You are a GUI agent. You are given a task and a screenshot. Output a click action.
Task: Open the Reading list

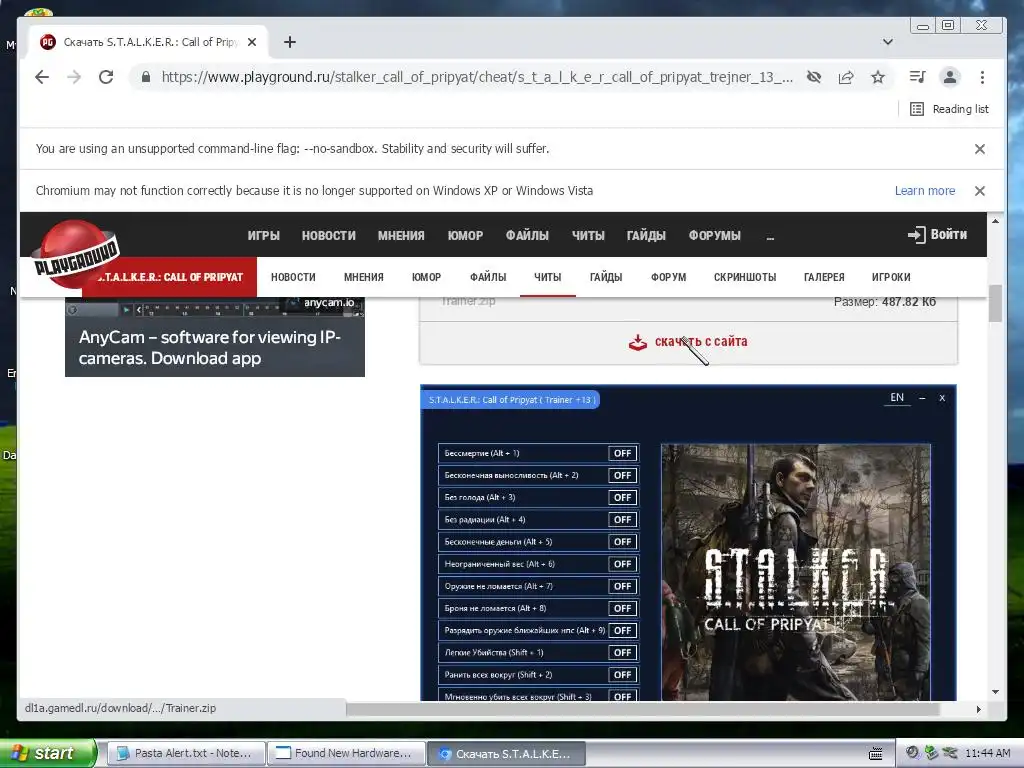click(950, 109)
